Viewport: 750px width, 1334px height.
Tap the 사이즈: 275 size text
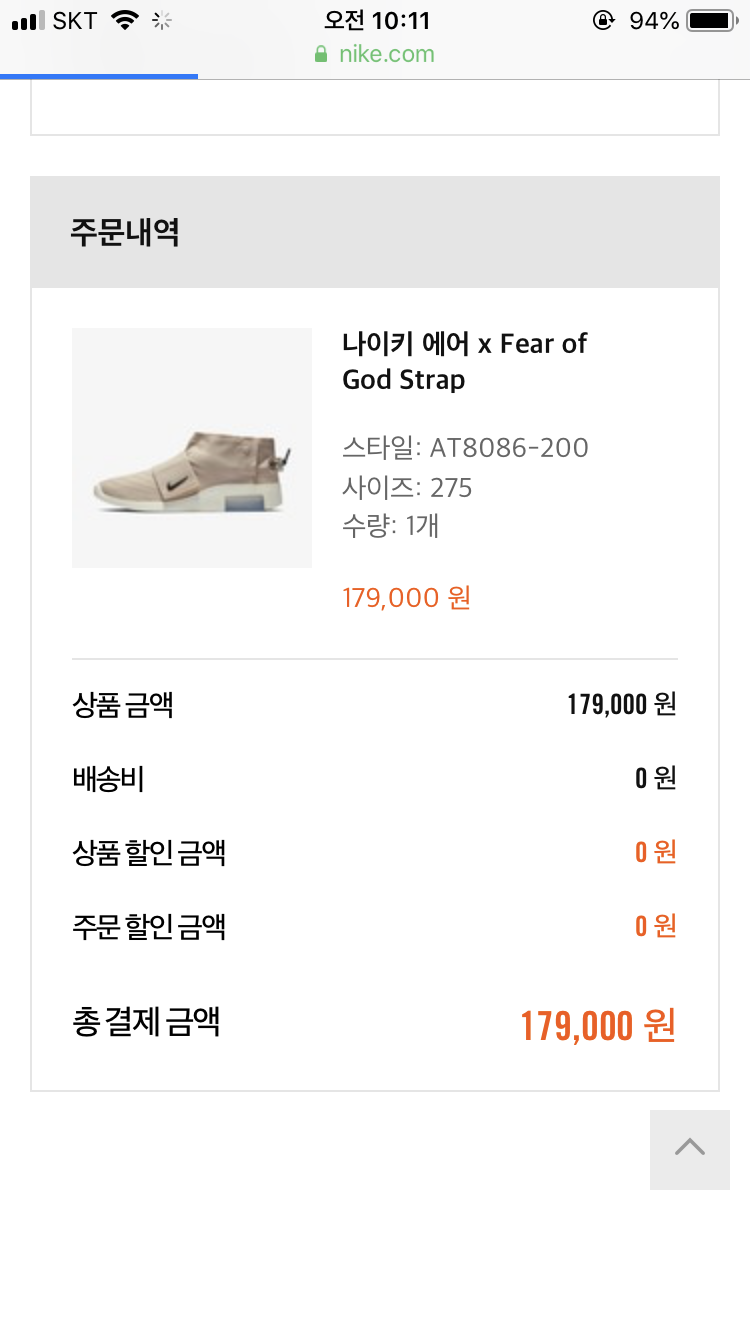pyautogui.click(x=407, y=488)
